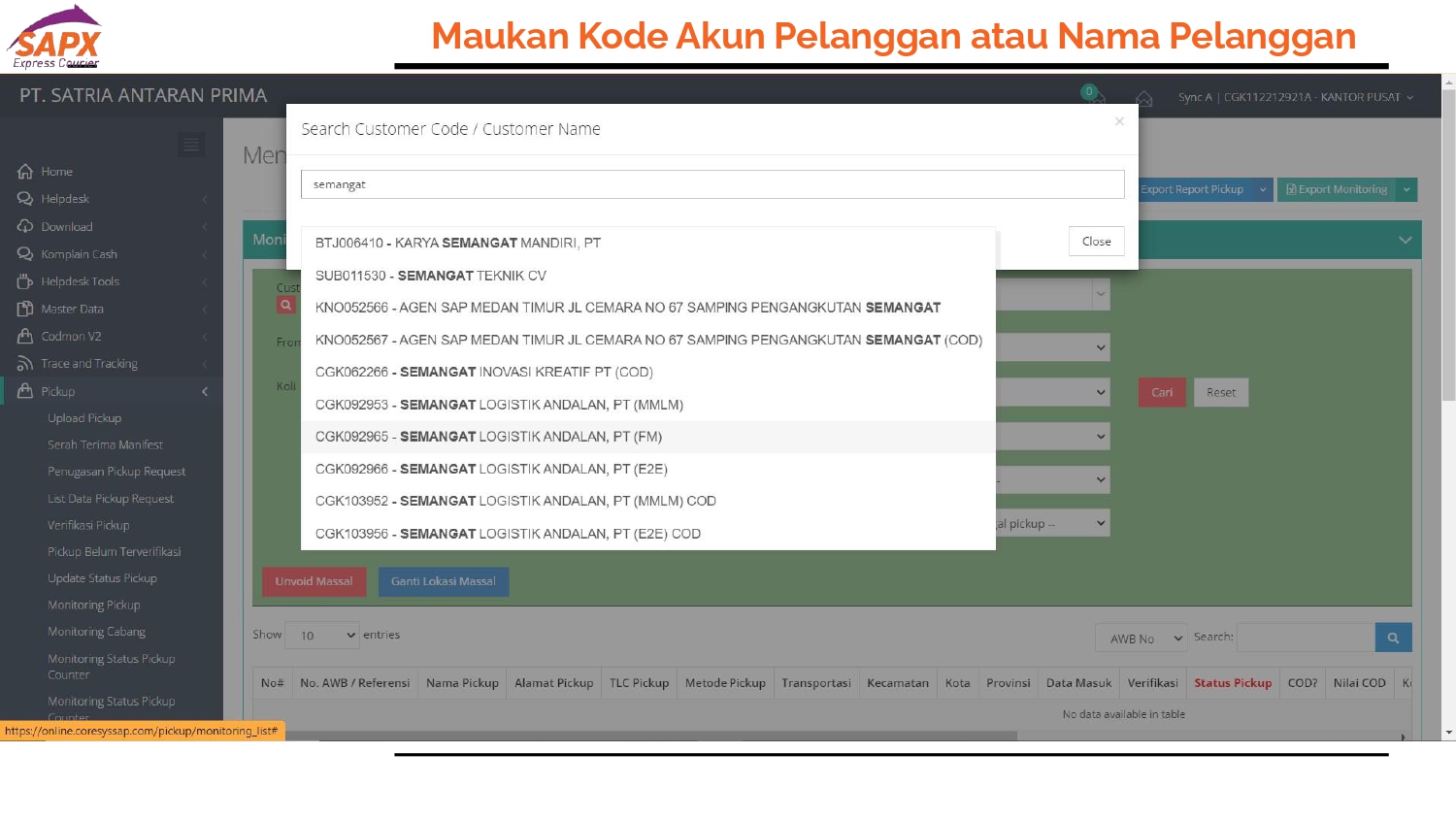
Task: Select CGK062266 SEMANGAT INOVASI KREATIF suggestion
Action: coord(648,372)
